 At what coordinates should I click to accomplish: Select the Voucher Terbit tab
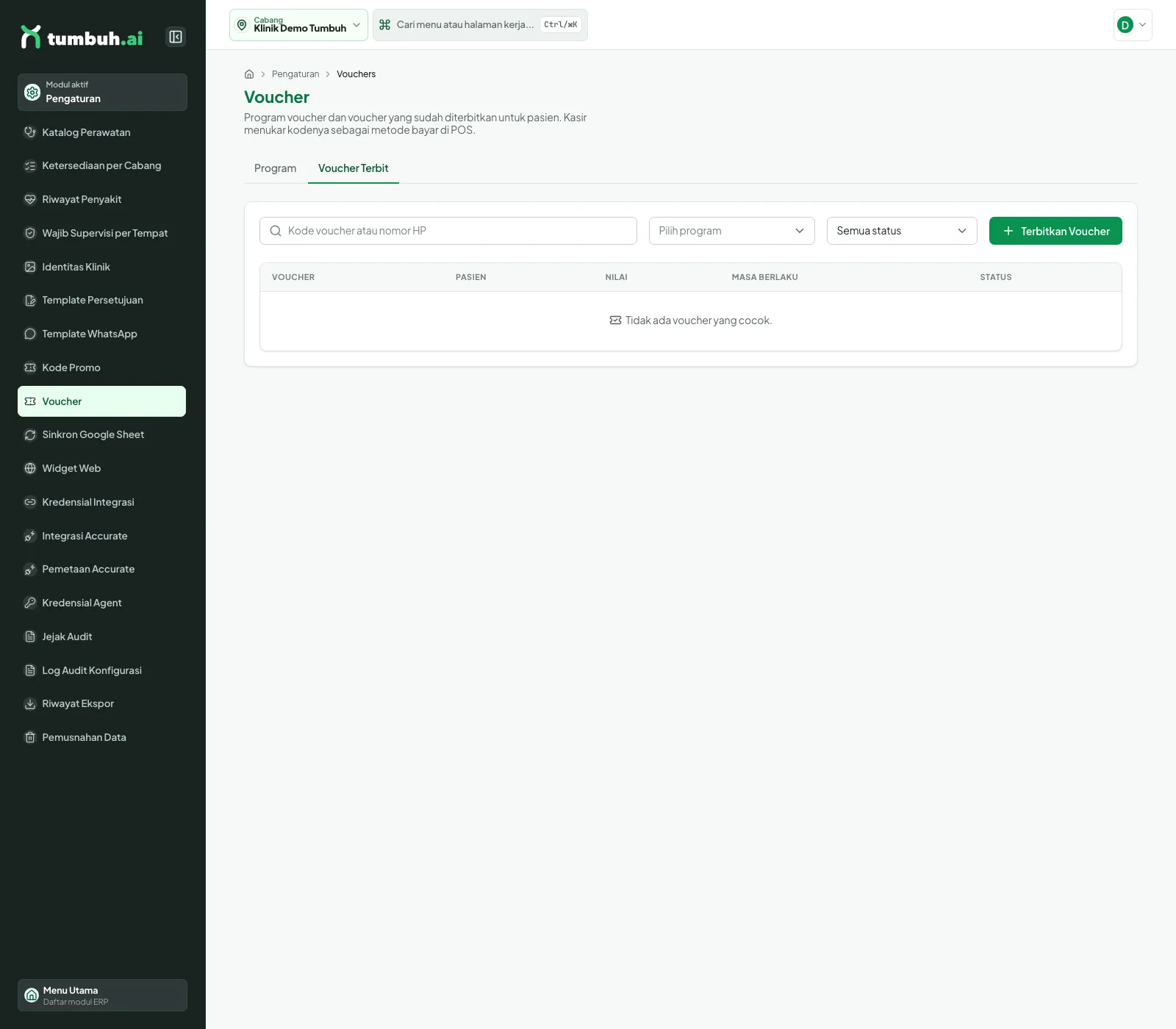pos(354,168)
